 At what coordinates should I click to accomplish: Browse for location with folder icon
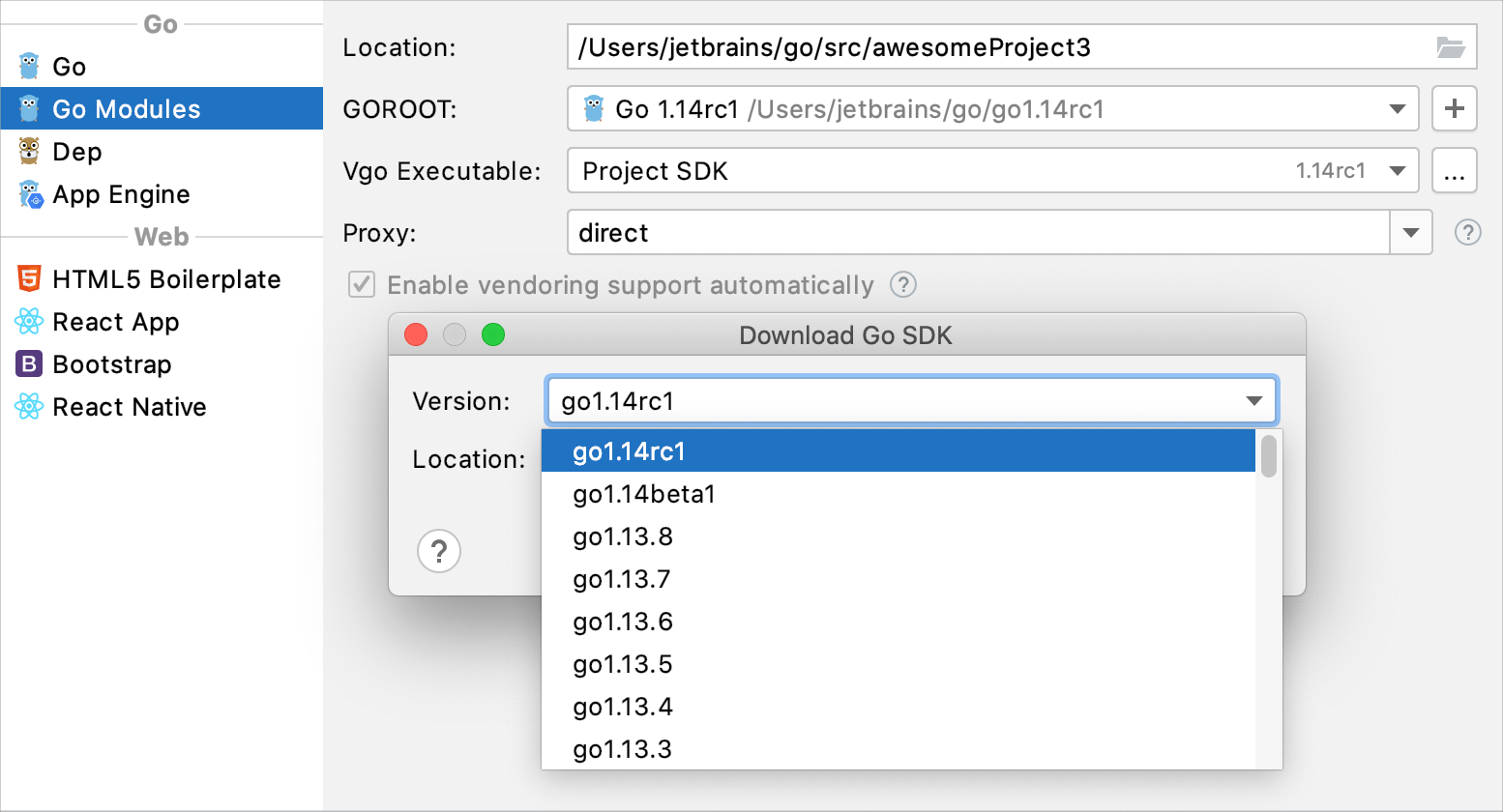(x=1451, y=47)
